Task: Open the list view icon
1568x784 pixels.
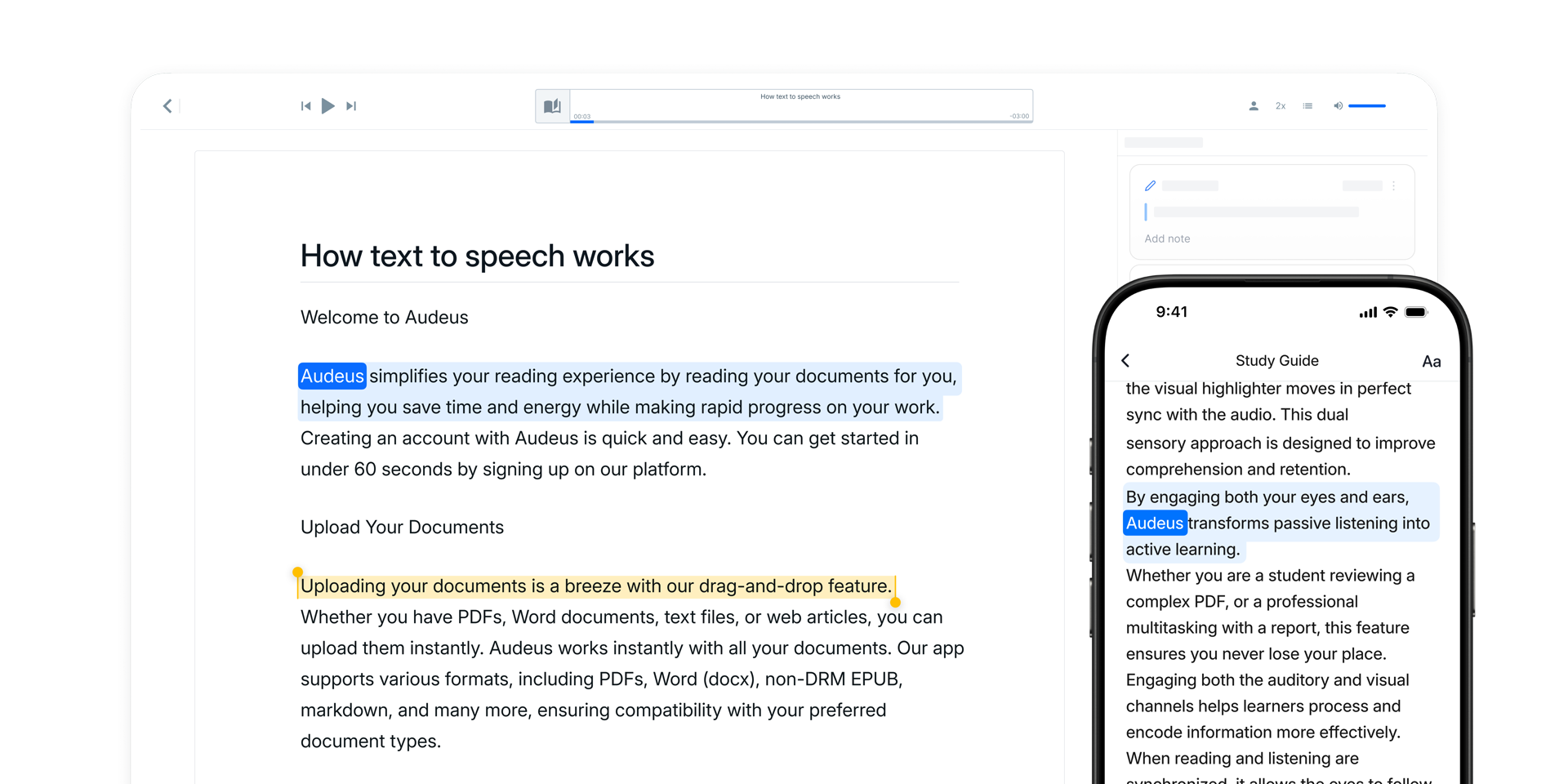Action: [1307, 106]
